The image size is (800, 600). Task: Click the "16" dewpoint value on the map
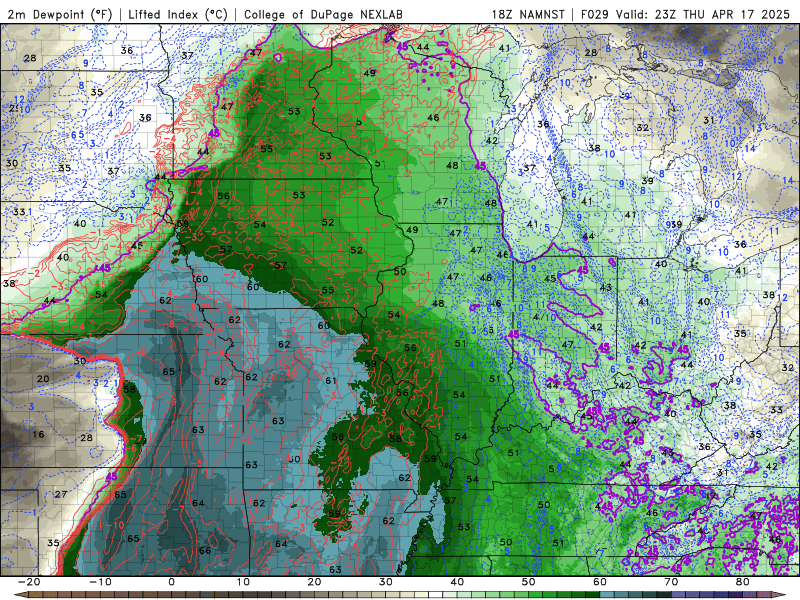pyautogui.click(x=38, y=435)
